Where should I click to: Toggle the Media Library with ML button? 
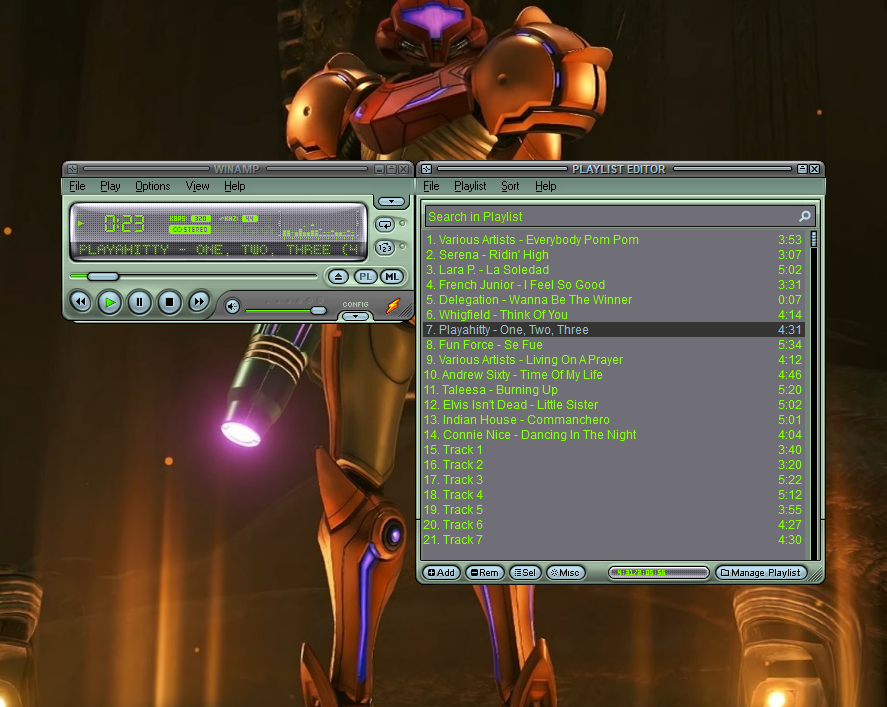[392, 277]
